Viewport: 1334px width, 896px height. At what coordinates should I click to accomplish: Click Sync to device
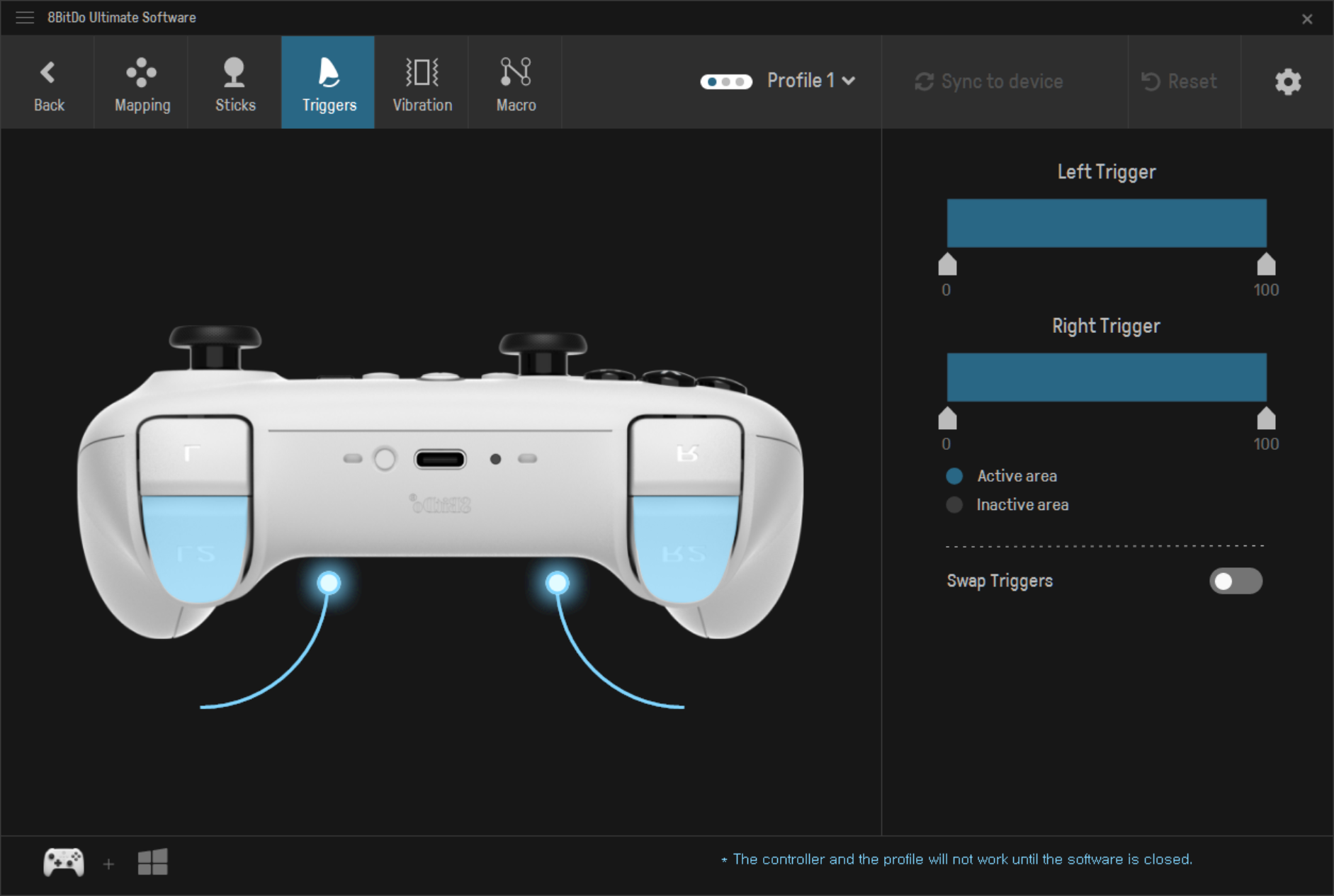(x=989, y=81)
